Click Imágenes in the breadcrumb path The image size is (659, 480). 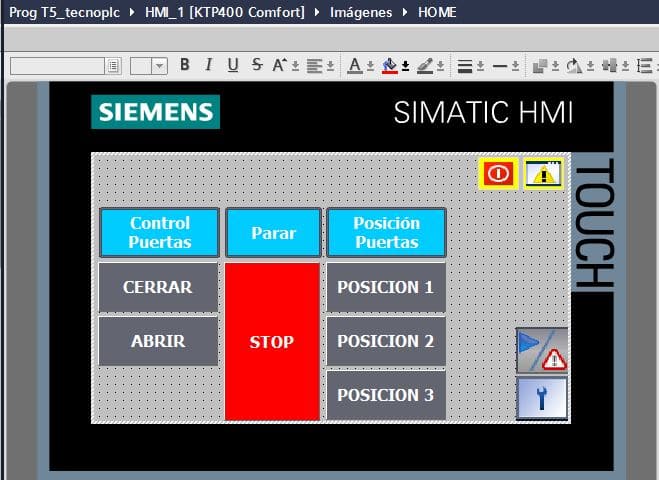[361, 12]
